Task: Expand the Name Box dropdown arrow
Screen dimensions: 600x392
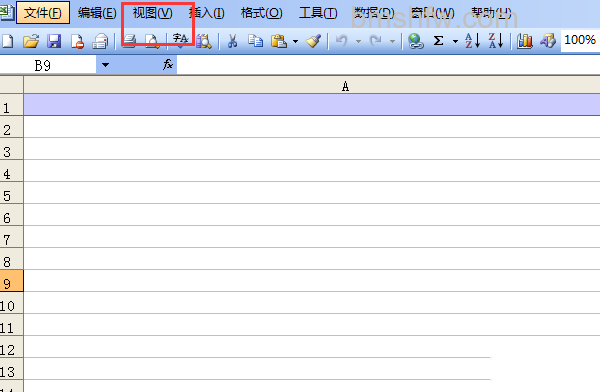Action: click(x=105, y=65)
